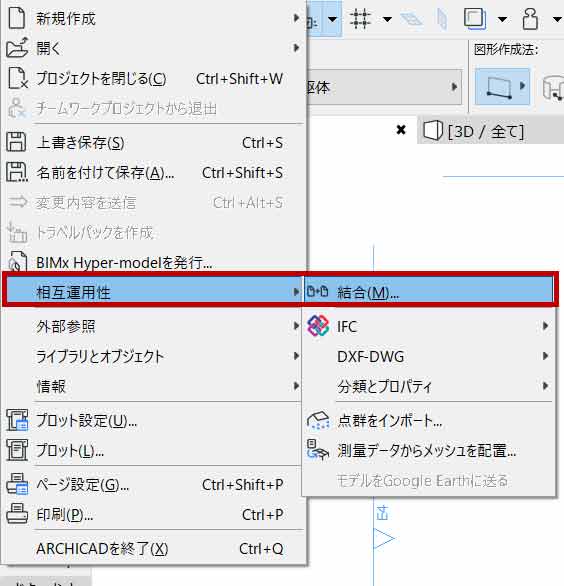
Task: Select the straight wall geometry method icon
Action: (499, 87)
